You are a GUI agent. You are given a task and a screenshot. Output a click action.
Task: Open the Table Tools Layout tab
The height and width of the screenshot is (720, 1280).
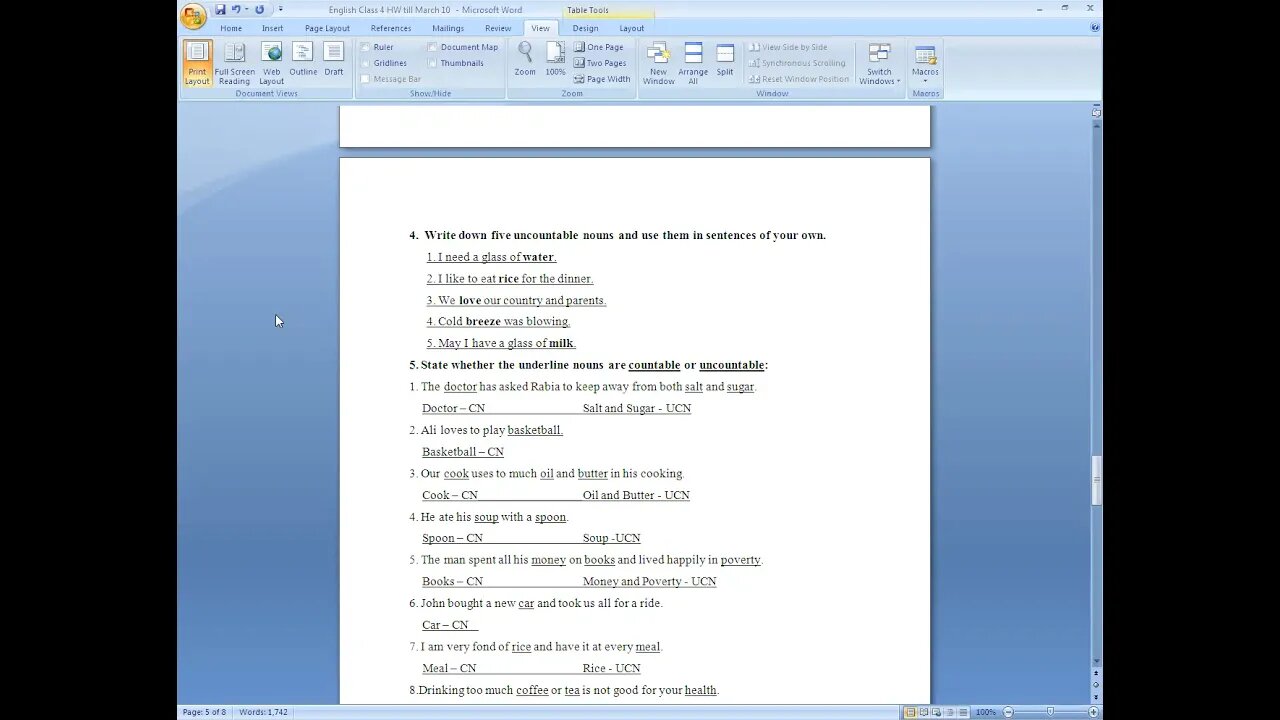click(x=632, y=28)
